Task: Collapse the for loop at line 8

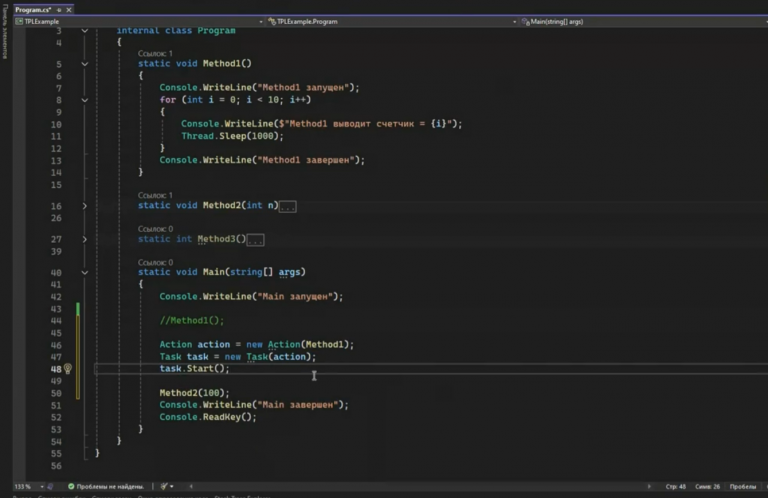Action: click(x=84, y=100)
